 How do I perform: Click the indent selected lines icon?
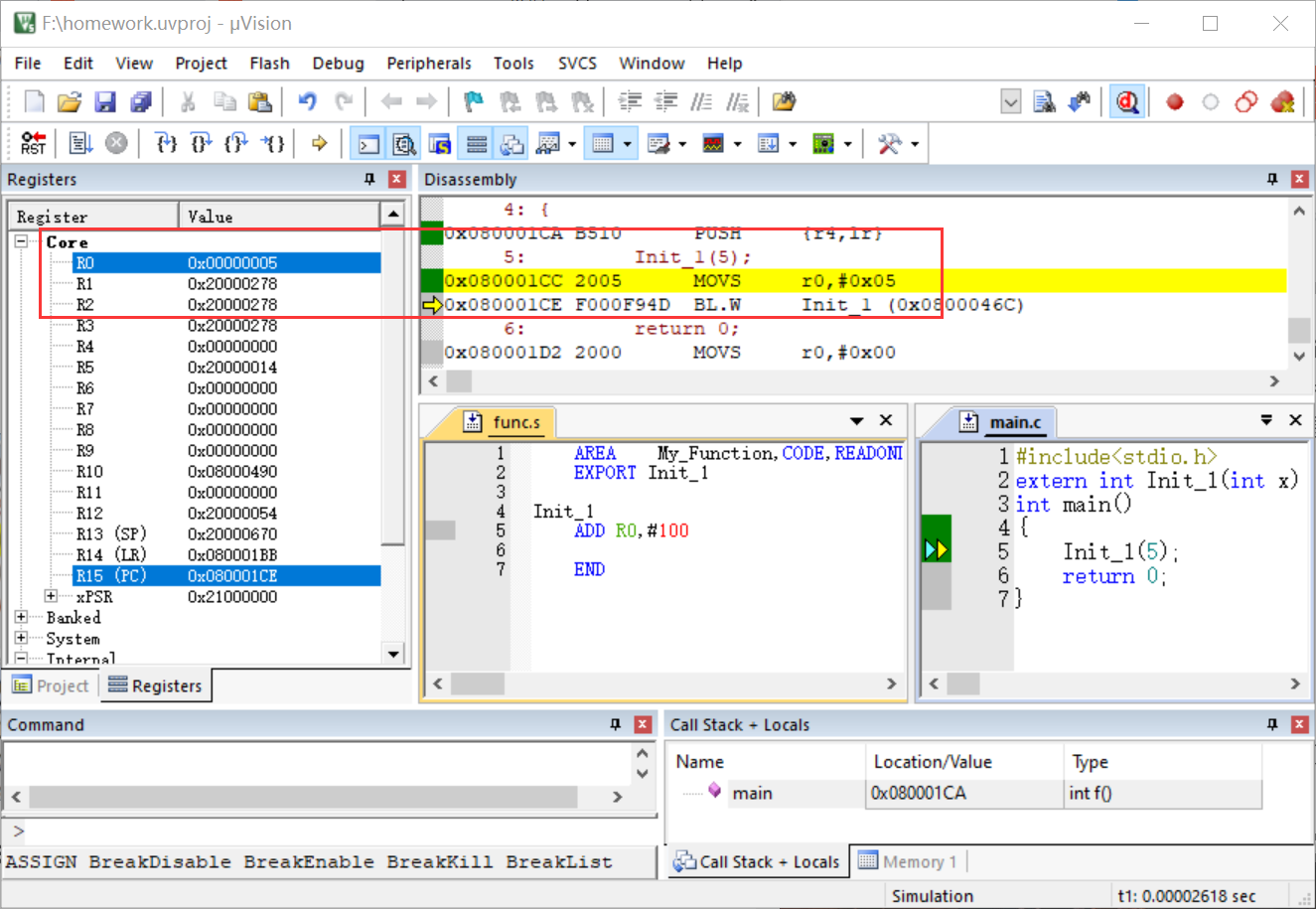point(630,101)
